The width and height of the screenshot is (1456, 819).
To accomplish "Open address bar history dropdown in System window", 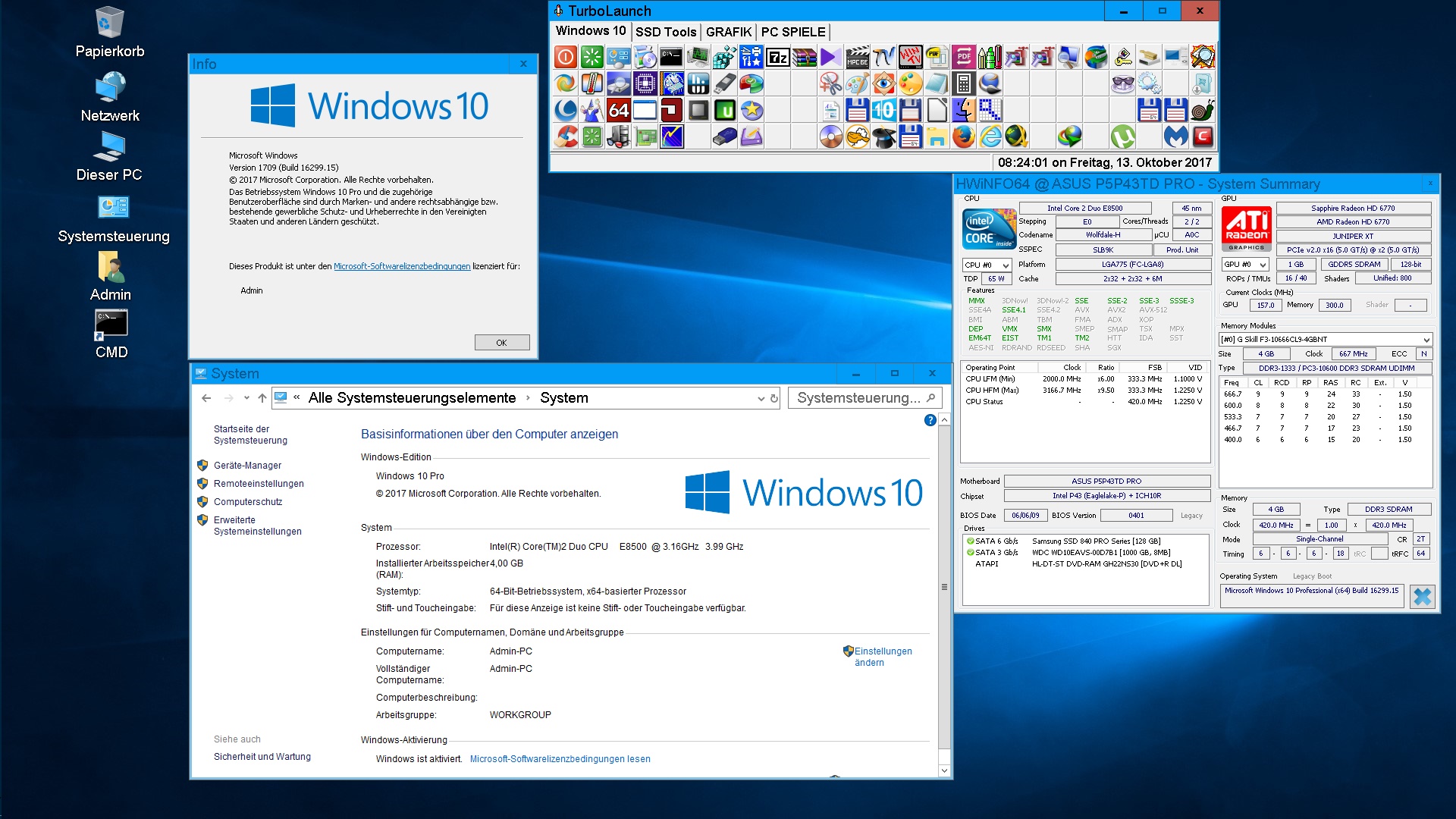I will [x=761, y=398].
